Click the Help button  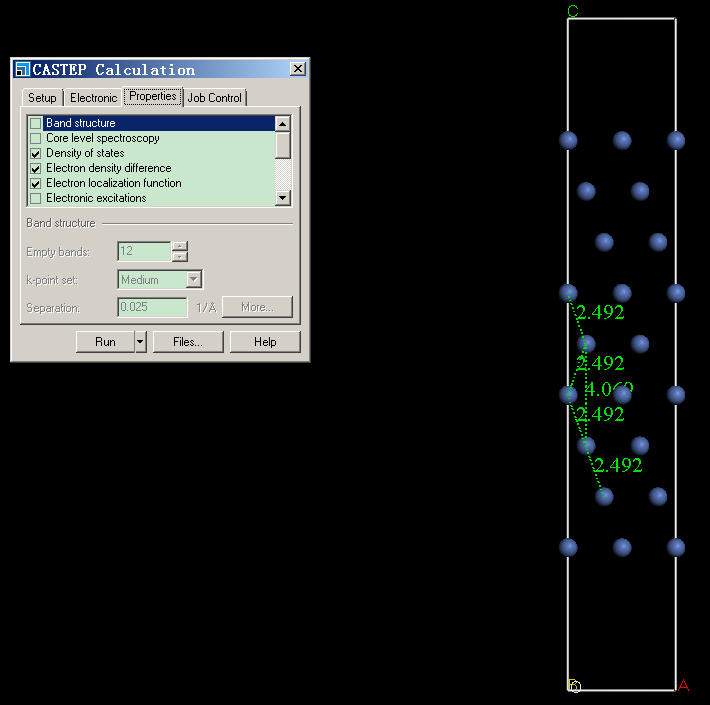point(265,342)
